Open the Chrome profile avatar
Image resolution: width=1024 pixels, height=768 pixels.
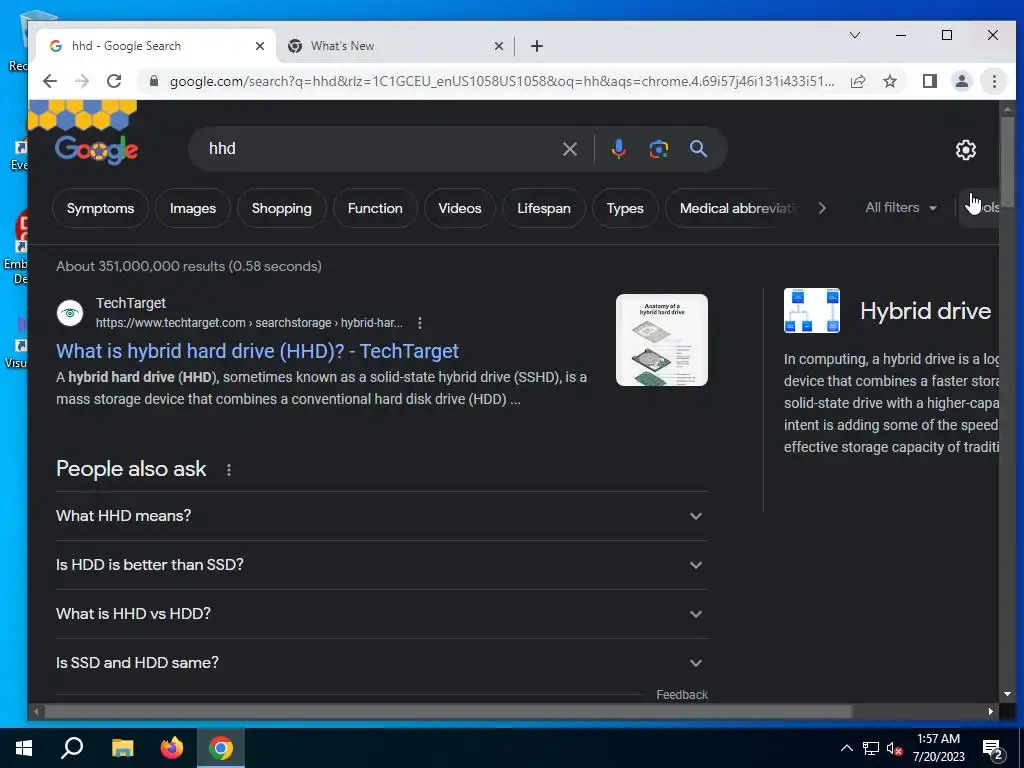click(961, 81)
